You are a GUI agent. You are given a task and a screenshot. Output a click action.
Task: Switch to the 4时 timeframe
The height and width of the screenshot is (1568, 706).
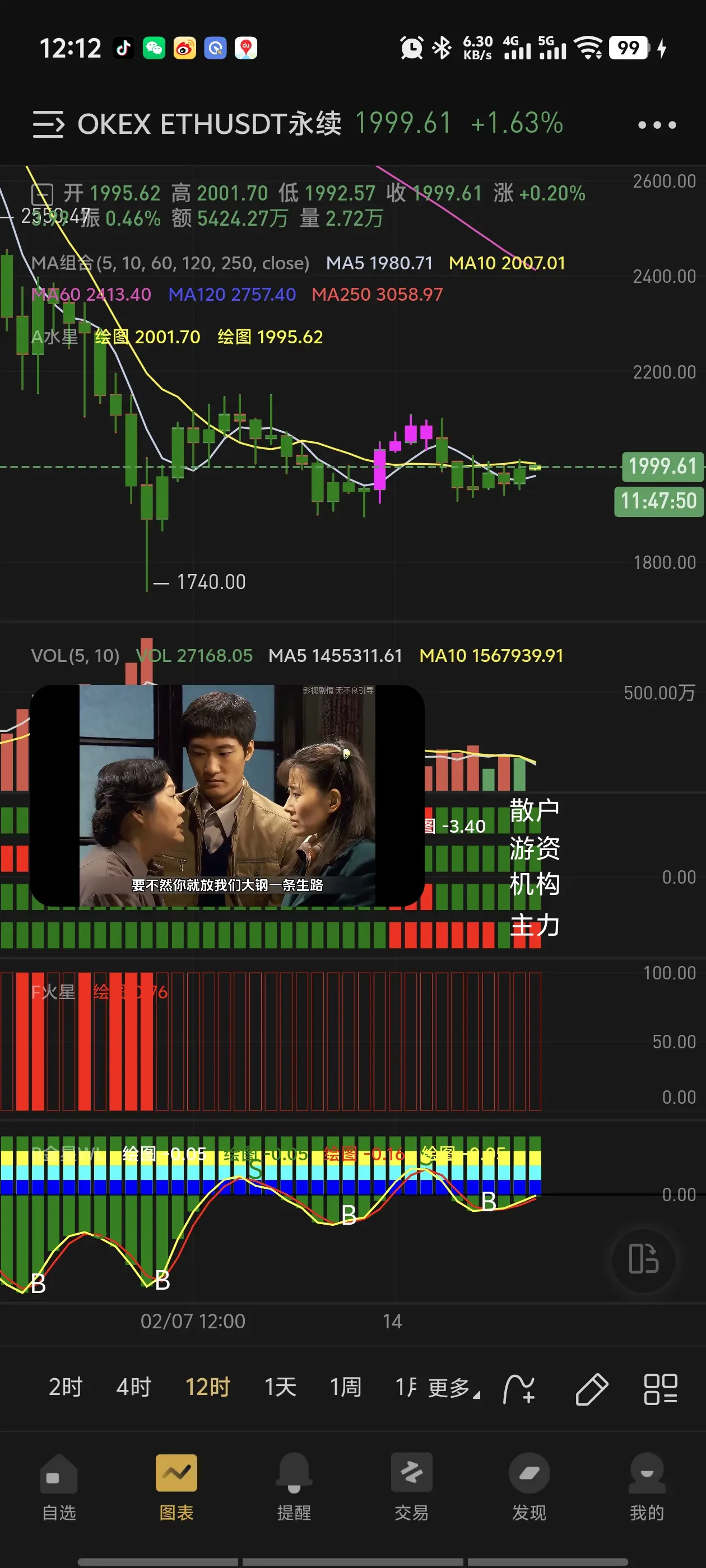click(133, 1387)
